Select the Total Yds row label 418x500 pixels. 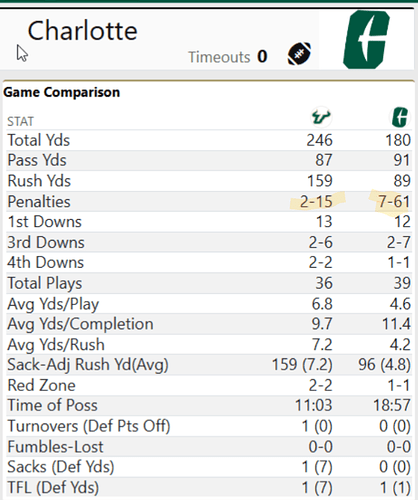coord(39,140)
